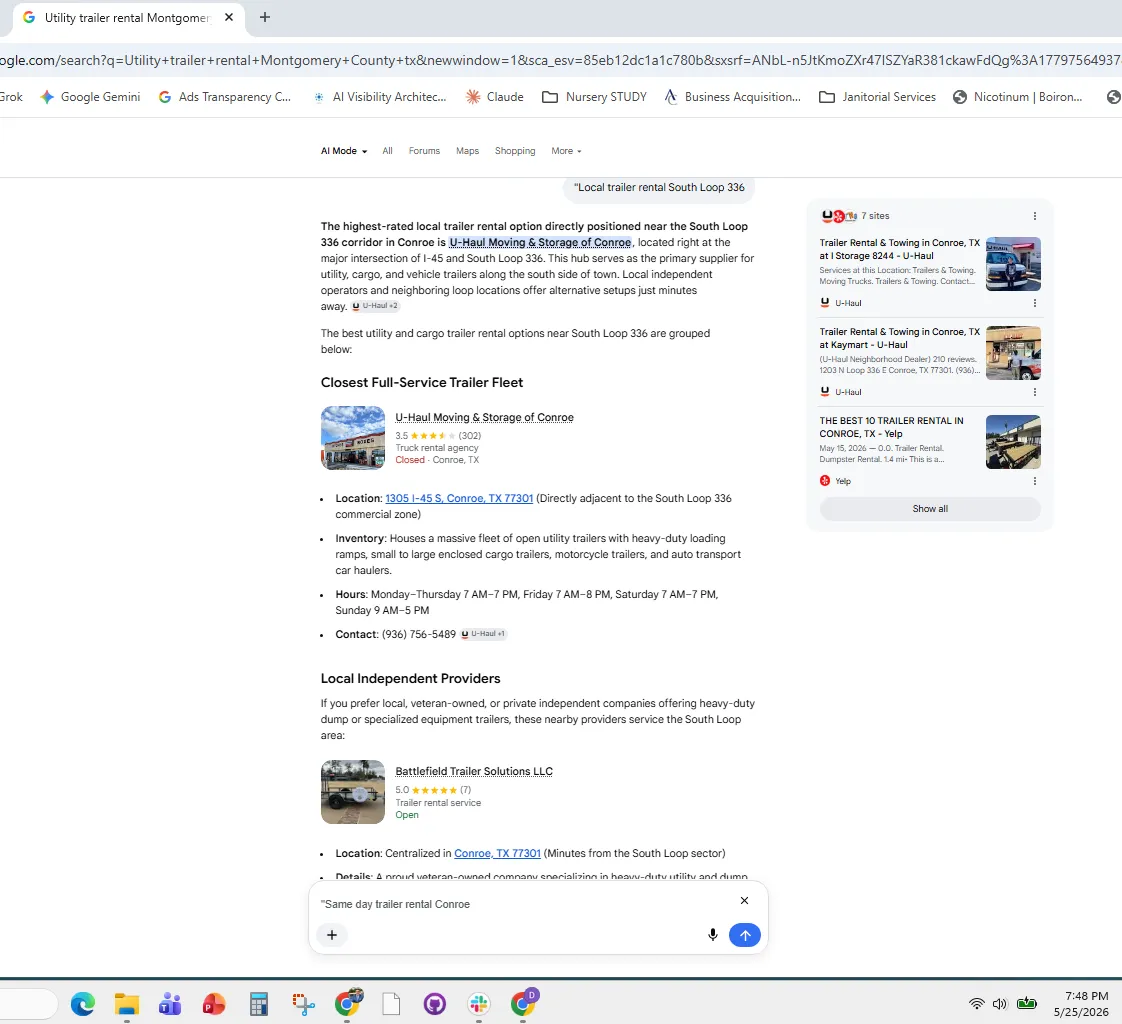Open Chrome with D profile badge in taskbar
Screen dimensions: 1122x1024
523,1003
